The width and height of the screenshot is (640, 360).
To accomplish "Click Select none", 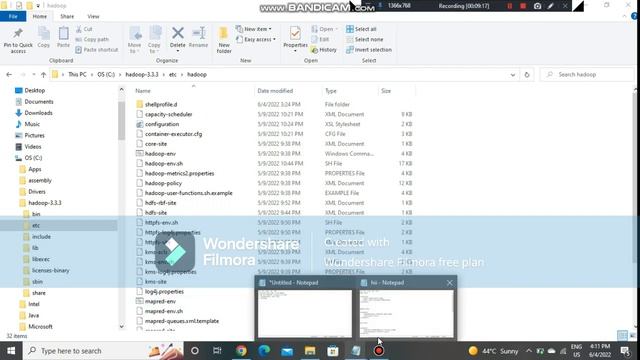I will 364,39.
